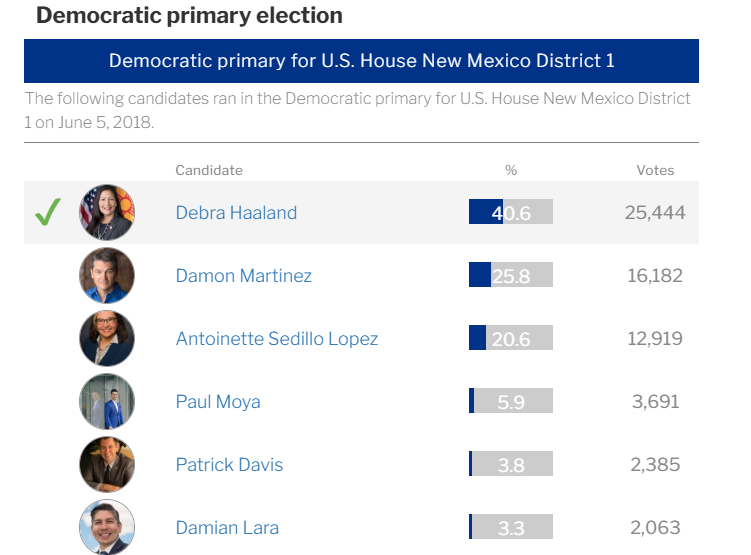Select Antoinette Sedillo Lopez's portrait

tap(107, 338)
